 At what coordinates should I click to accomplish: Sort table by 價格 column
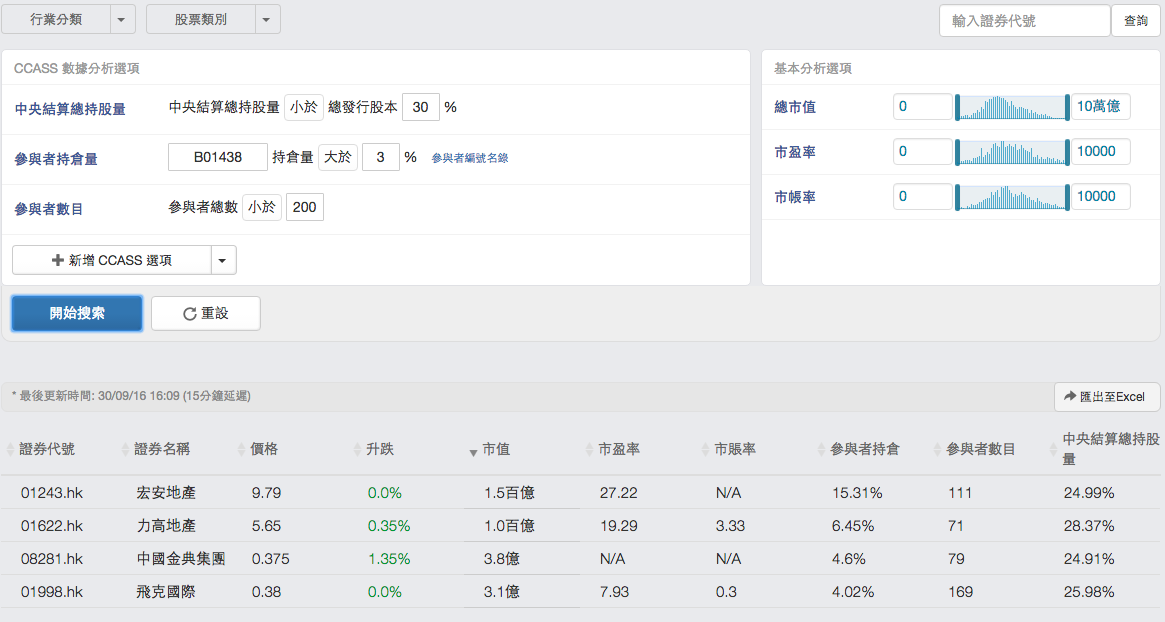point(264,449)
